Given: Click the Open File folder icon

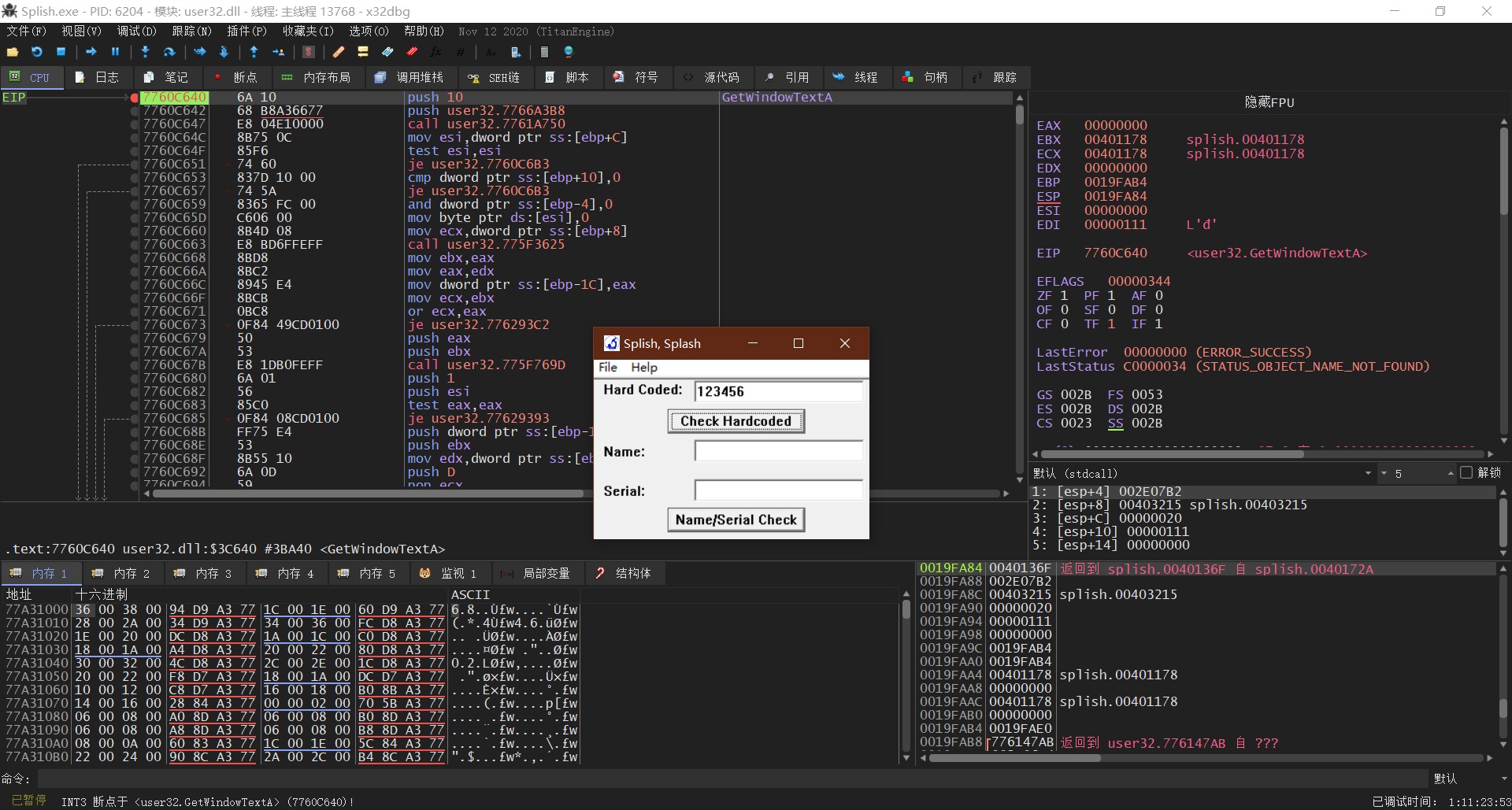Looking at the screenshot, I should click(13, 52).
